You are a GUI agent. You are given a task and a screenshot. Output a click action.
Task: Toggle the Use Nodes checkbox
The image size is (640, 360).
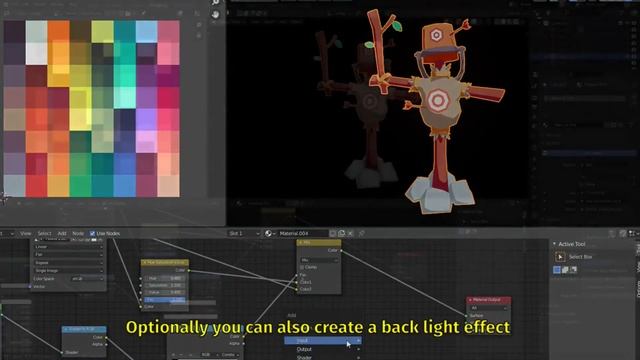coord(92,233)
